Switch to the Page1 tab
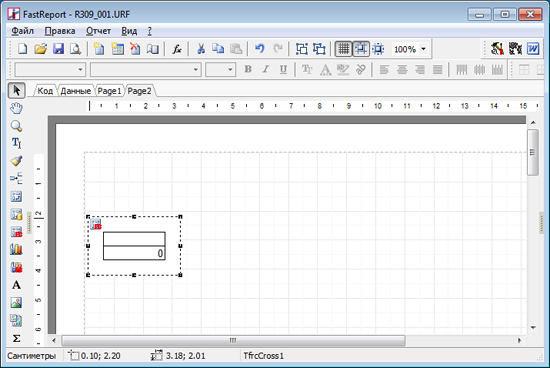The width and height of the screenshot is (550, 368). pos(109,91)
